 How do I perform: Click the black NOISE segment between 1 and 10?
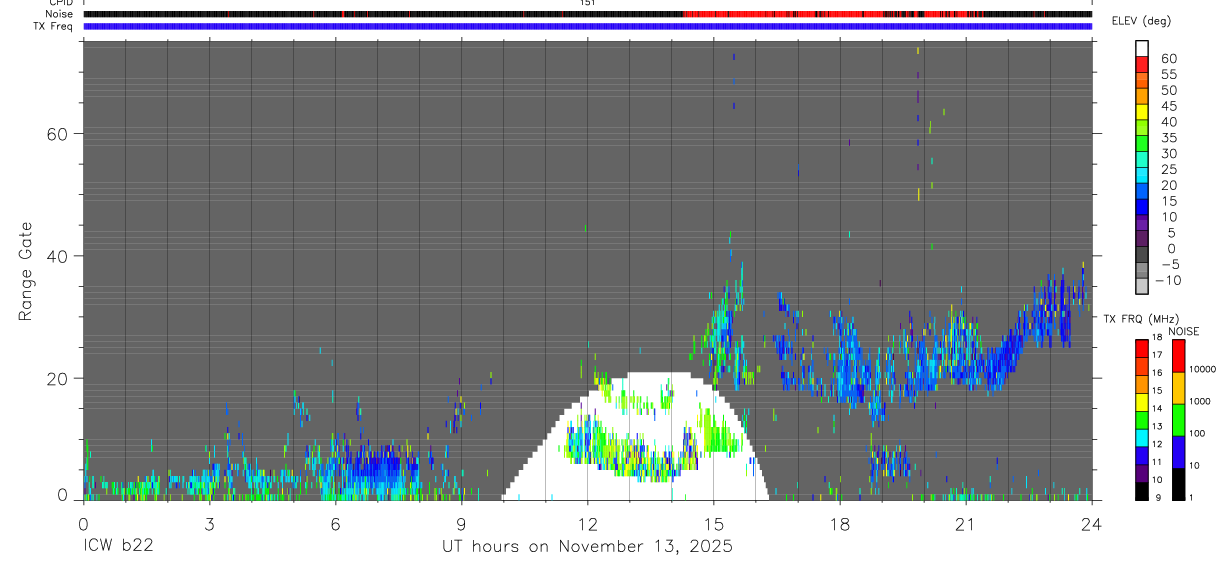[1178, 484]
